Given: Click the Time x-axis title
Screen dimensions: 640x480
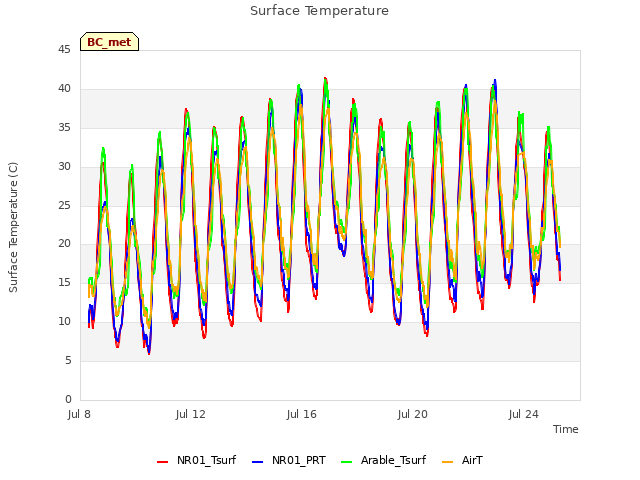Looking at the screenshot, I should pyautogui.click(x=565, y=429).
